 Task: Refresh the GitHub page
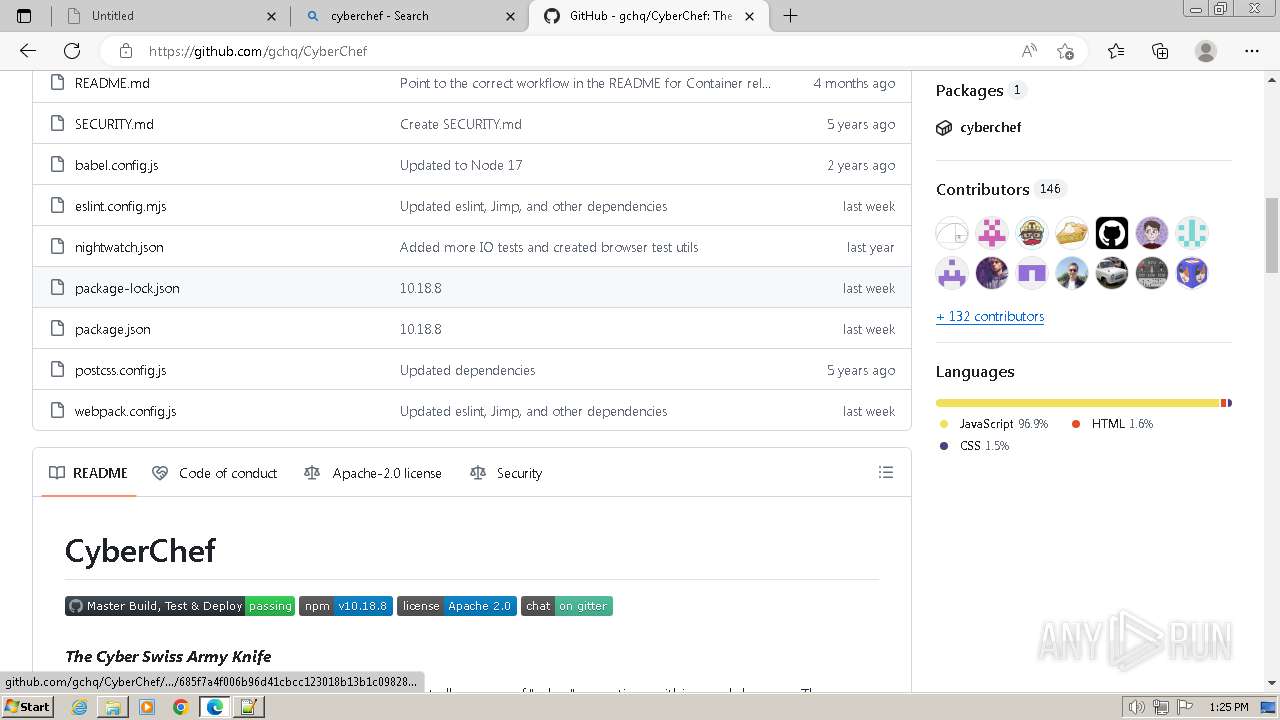72,51
